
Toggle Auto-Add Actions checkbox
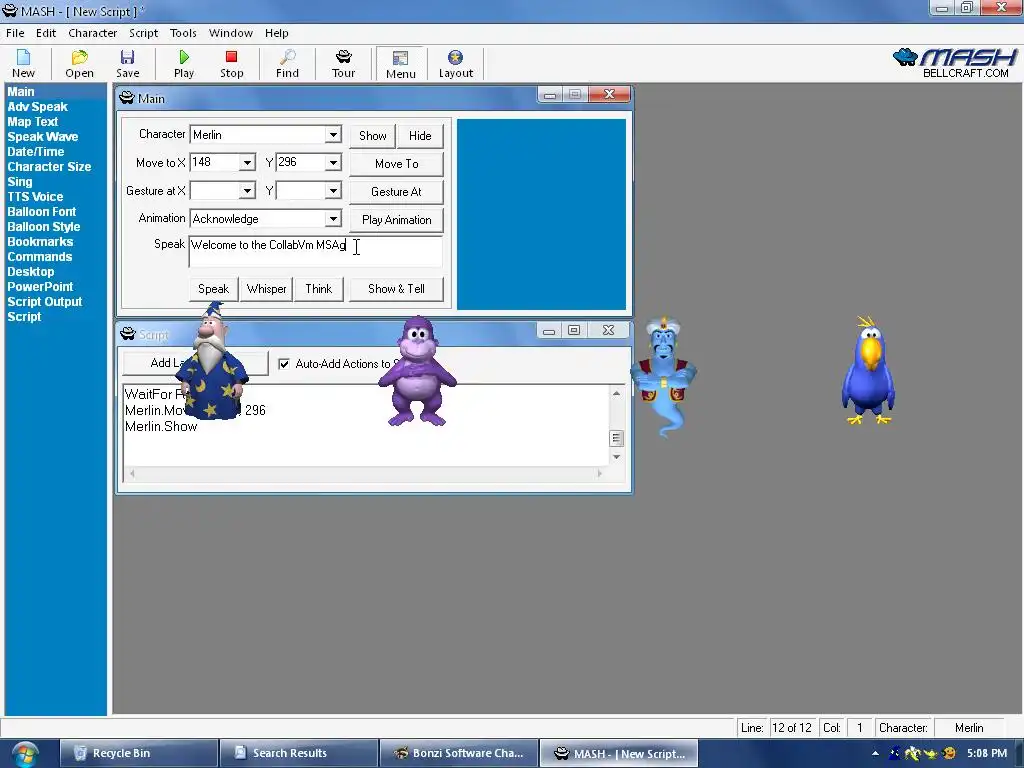284,364
